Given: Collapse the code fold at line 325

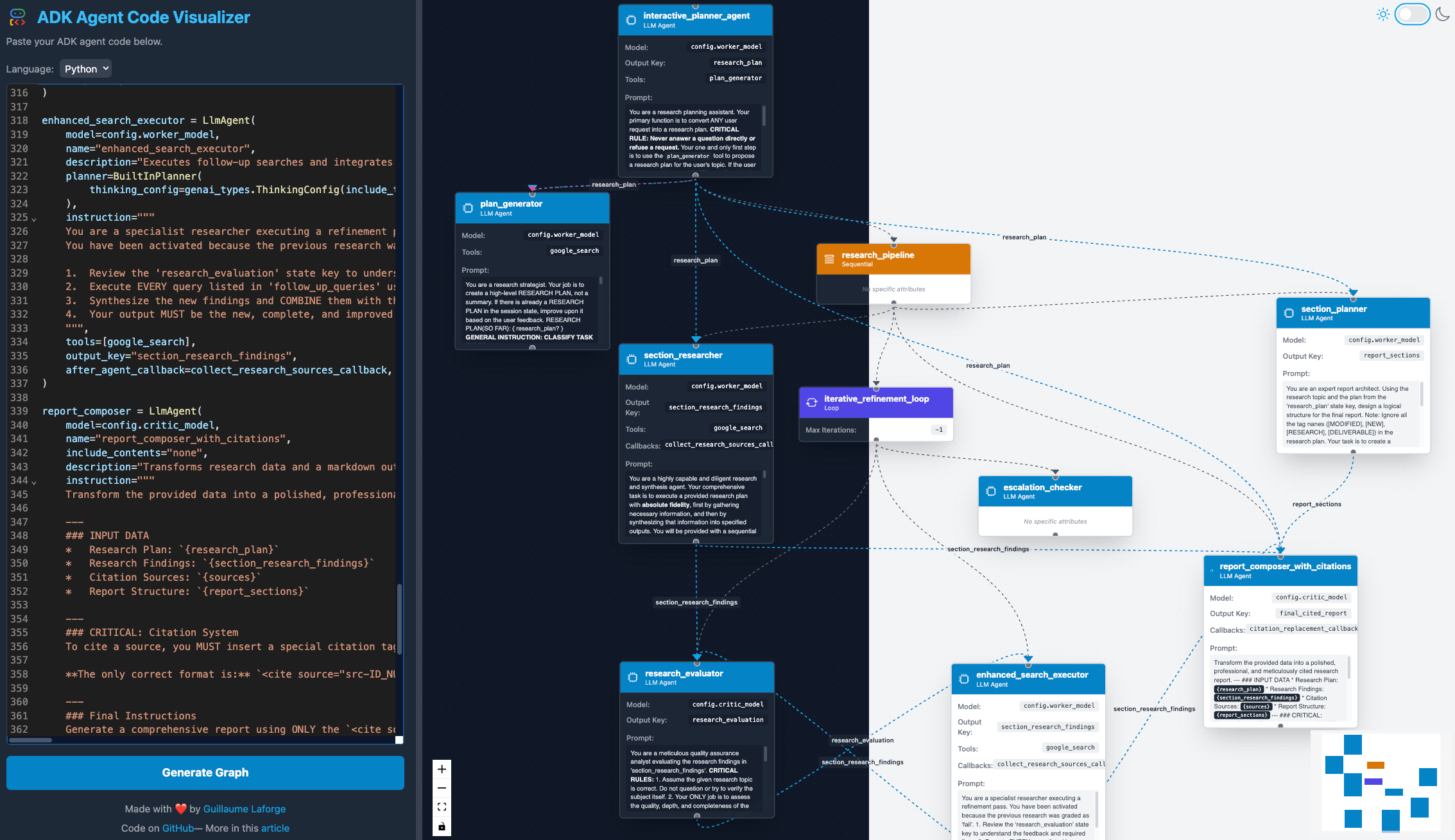Looking at the screenshot, I should point(34,219).
